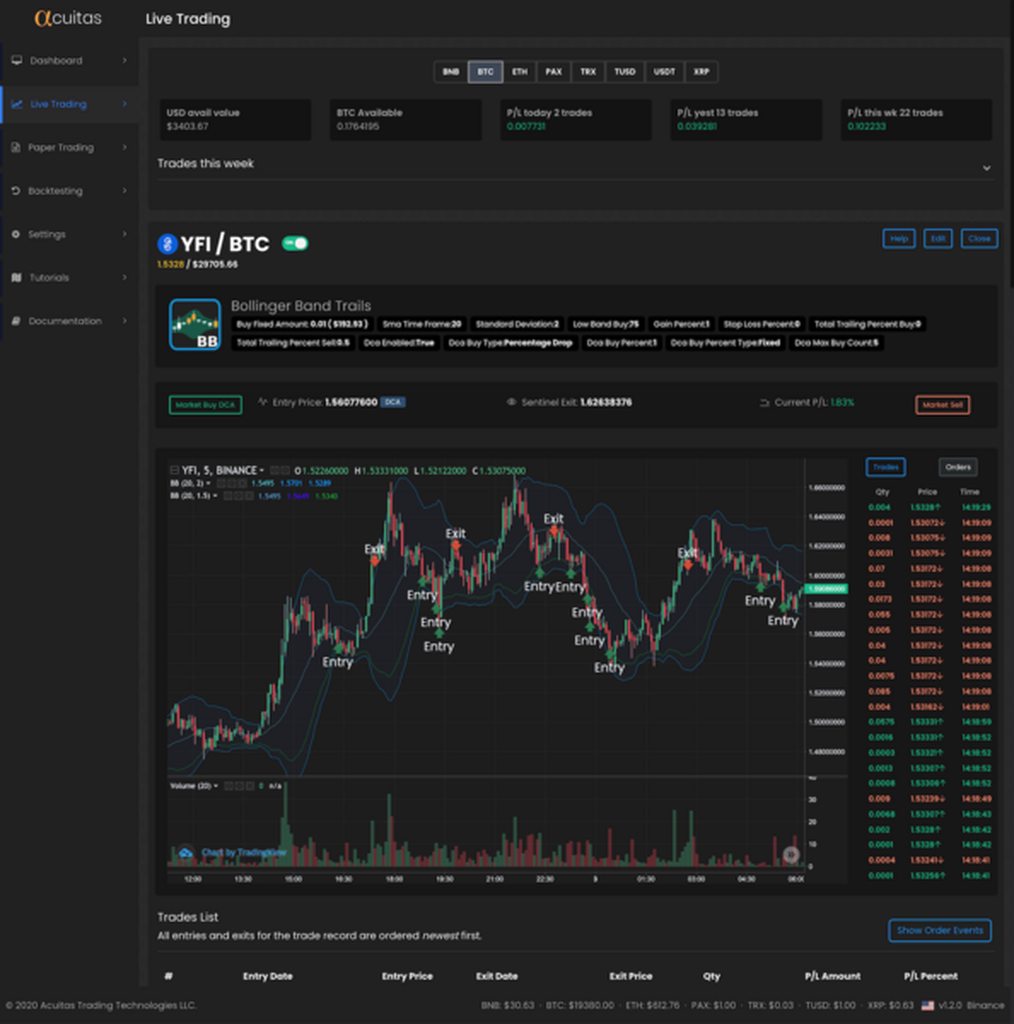Switch to the Orders tab beside chart

click(958, 467)
